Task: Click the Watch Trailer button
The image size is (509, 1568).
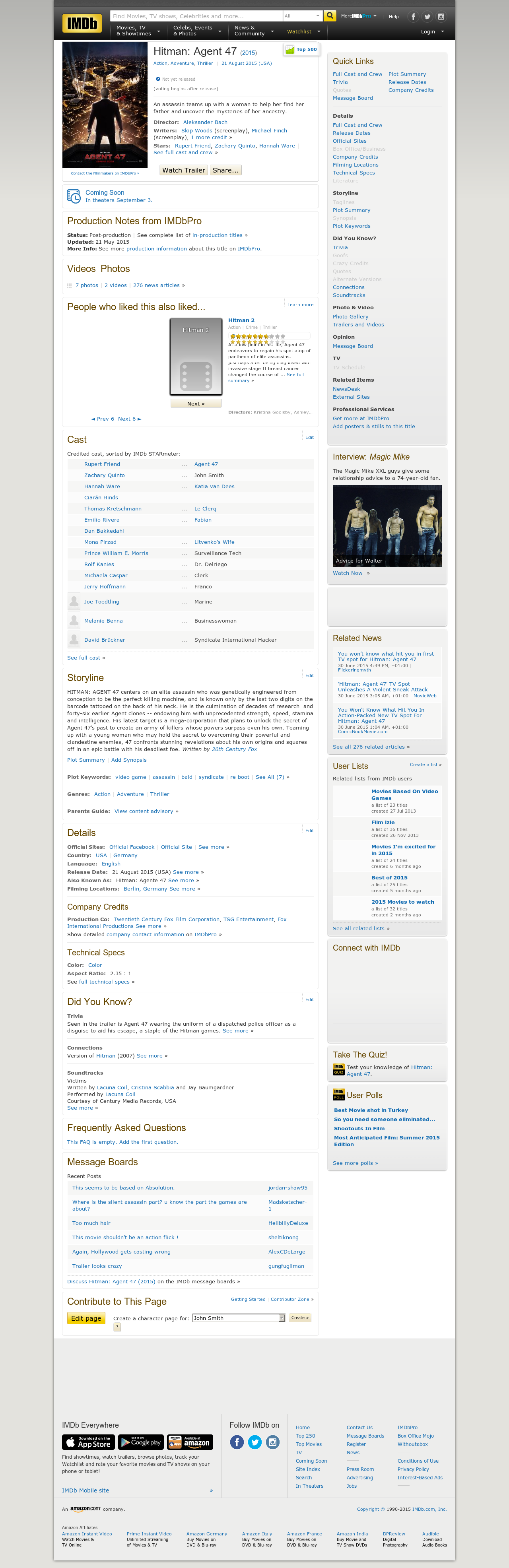Action: pyautogui.click(x=183, y=171)
